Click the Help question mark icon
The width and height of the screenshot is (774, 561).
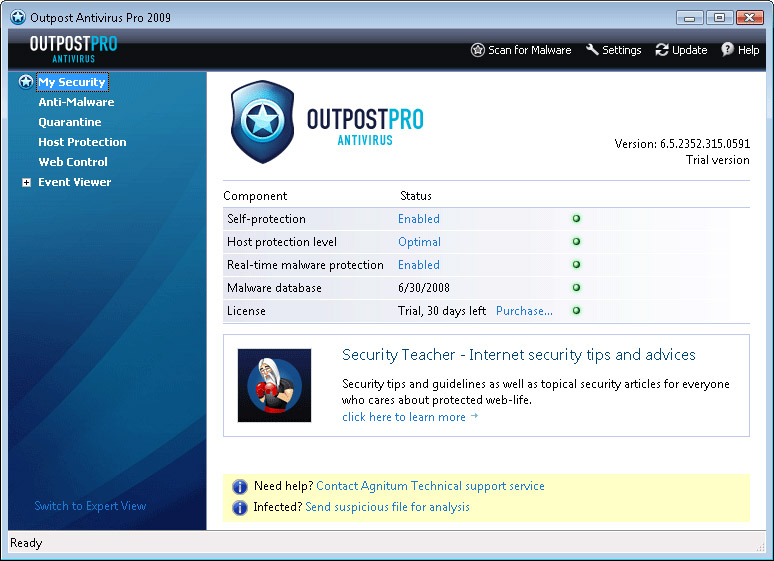[x=727, y=49]
